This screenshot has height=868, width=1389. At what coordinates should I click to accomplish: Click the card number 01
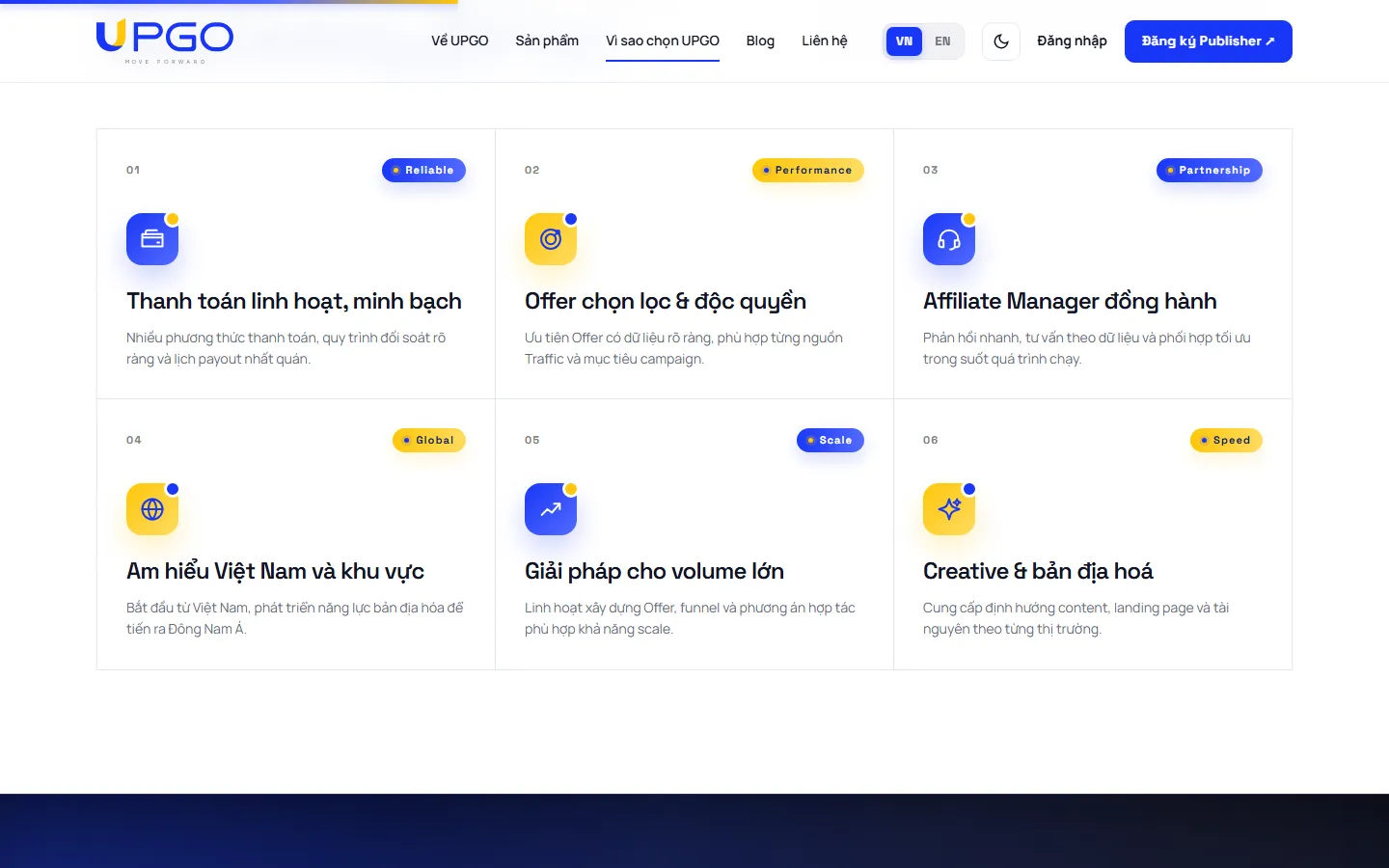coord(133,170)
